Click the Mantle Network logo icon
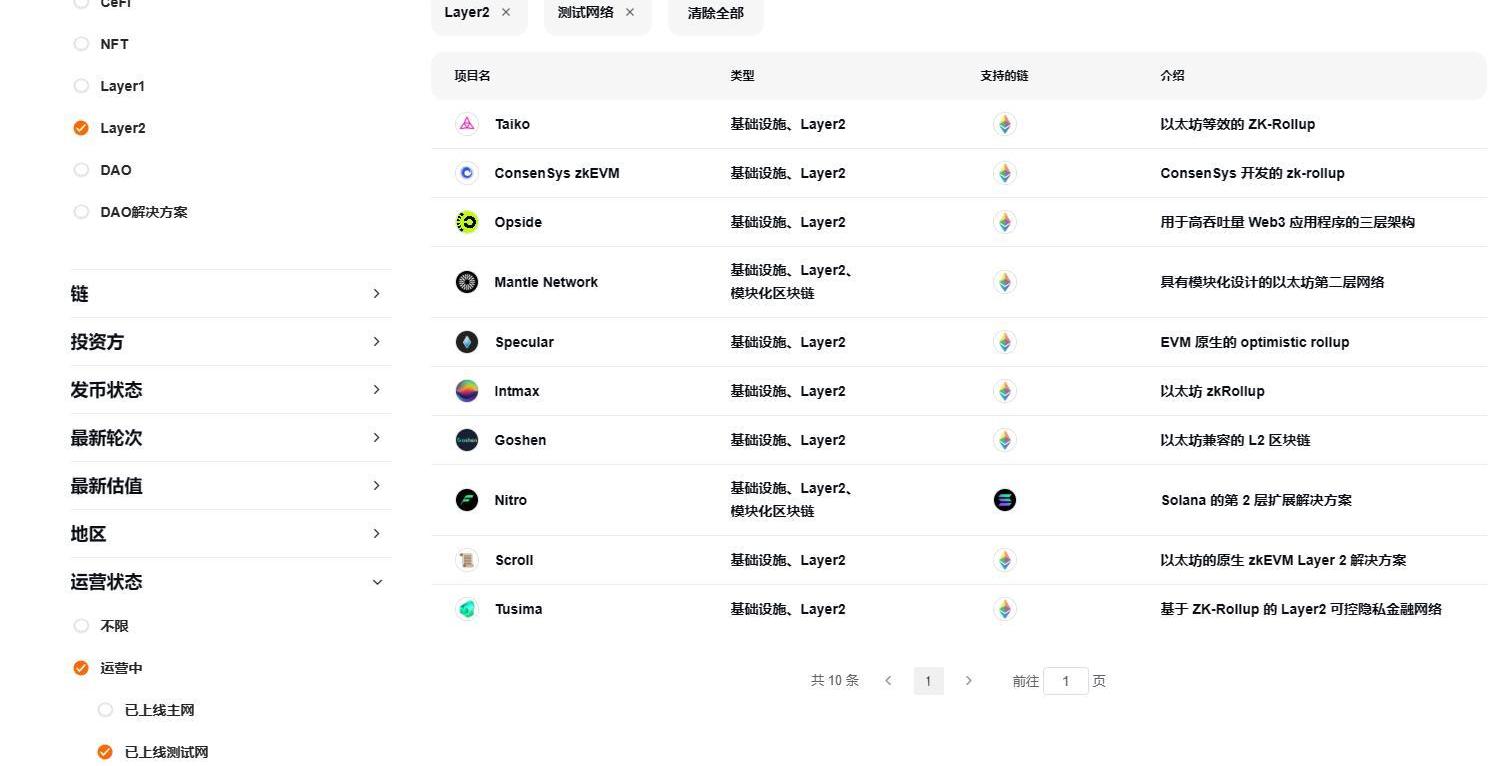 point(467,282)
